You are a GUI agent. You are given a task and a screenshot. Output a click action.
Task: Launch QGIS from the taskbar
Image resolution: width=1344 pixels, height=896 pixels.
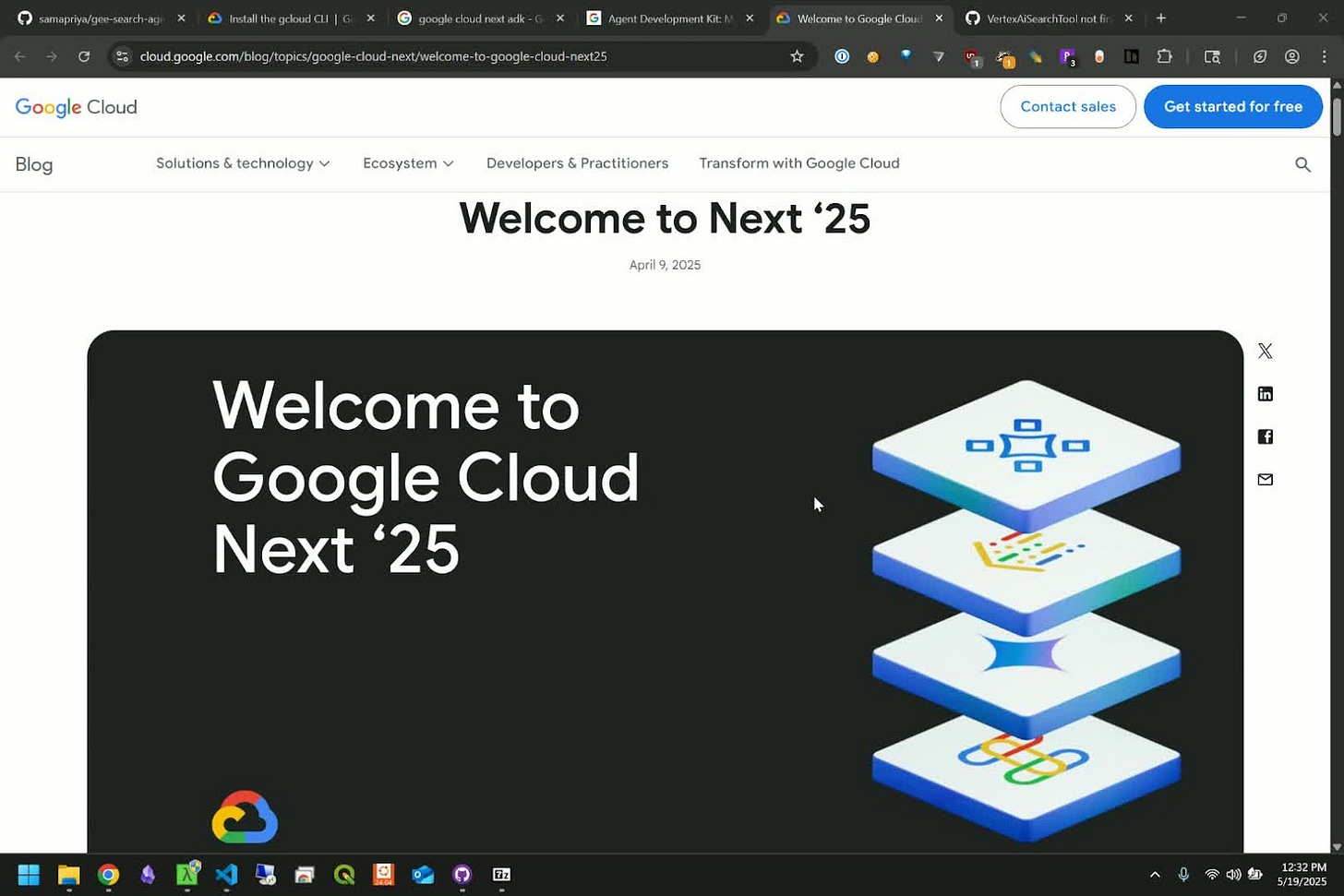click(x=344, y=874)
